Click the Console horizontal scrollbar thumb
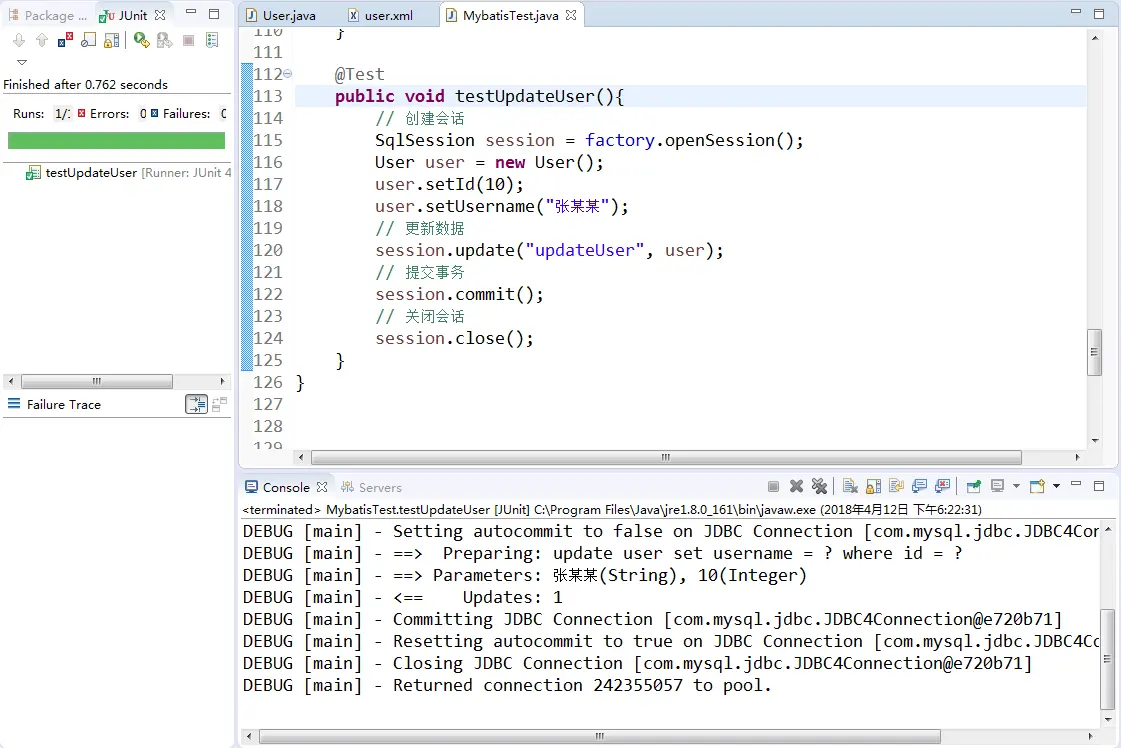Screen dimensions: 1121x748 pos(600,736)
